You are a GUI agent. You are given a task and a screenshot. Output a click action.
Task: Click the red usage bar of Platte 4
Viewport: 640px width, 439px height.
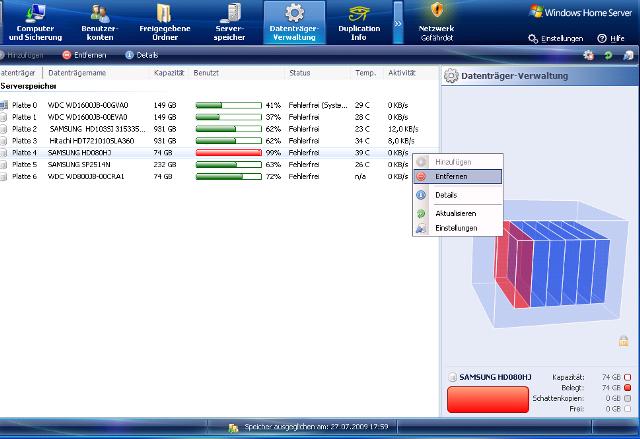click(227, 152)
